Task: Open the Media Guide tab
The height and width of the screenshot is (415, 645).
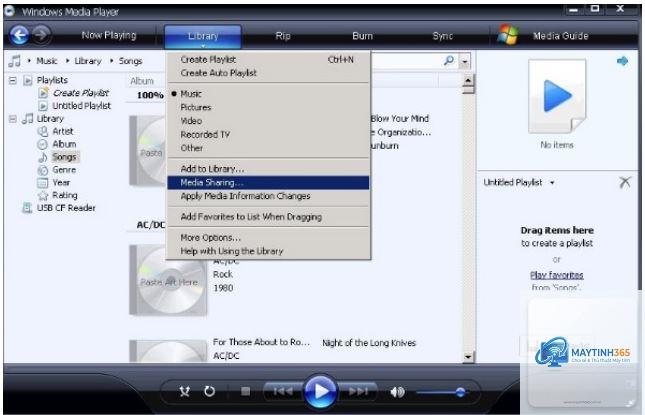Action: [x=560, y=36]
